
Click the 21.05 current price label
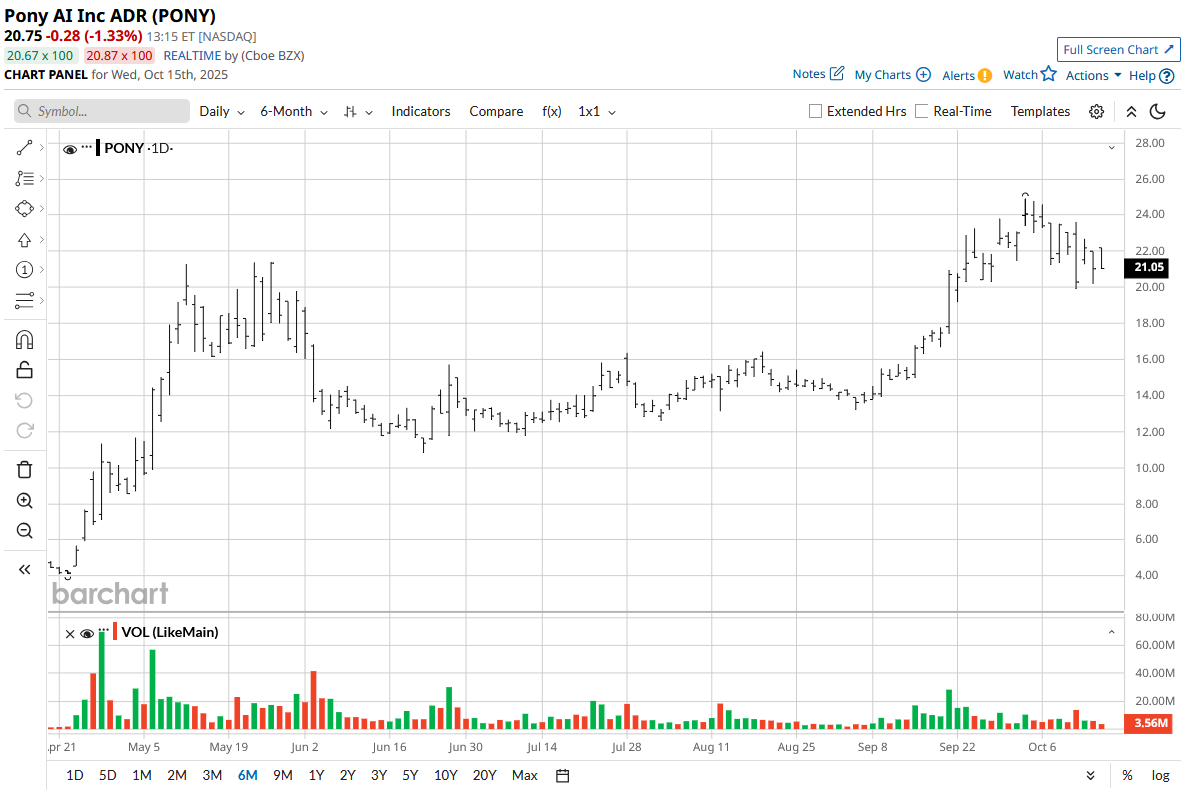tap(1148, 267)
